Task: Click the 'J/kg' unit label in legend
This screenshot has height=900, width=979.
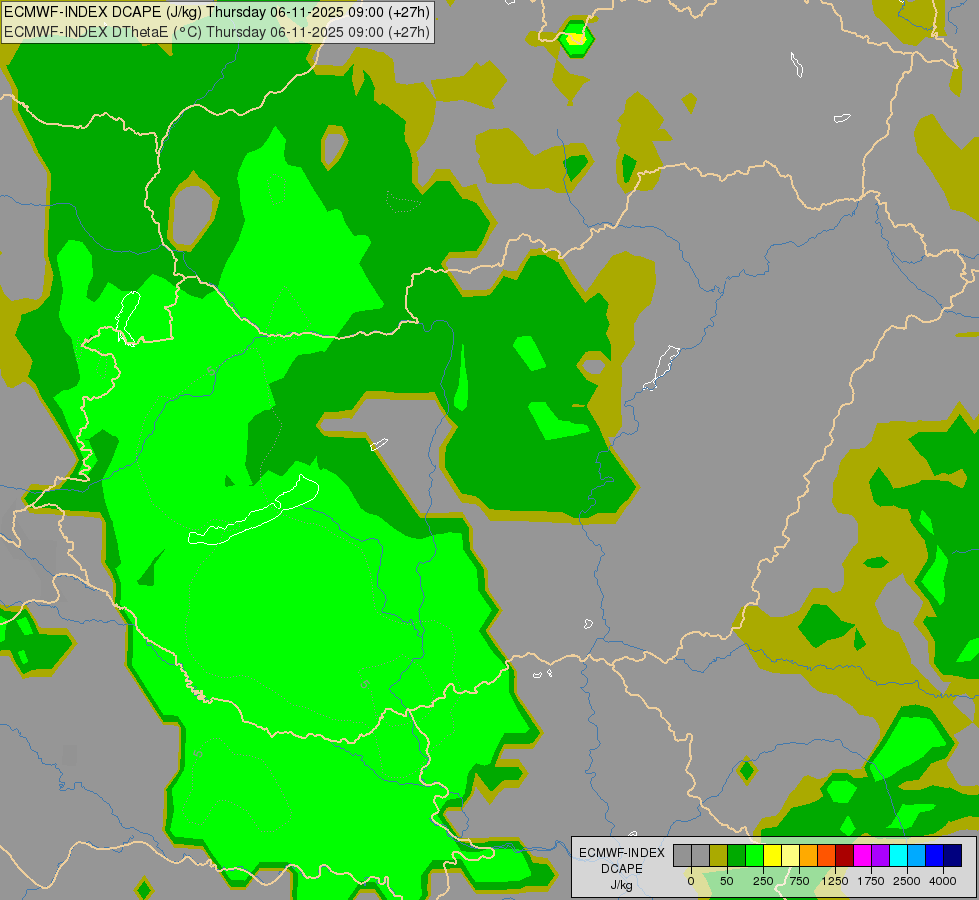Action: point(621,886)
